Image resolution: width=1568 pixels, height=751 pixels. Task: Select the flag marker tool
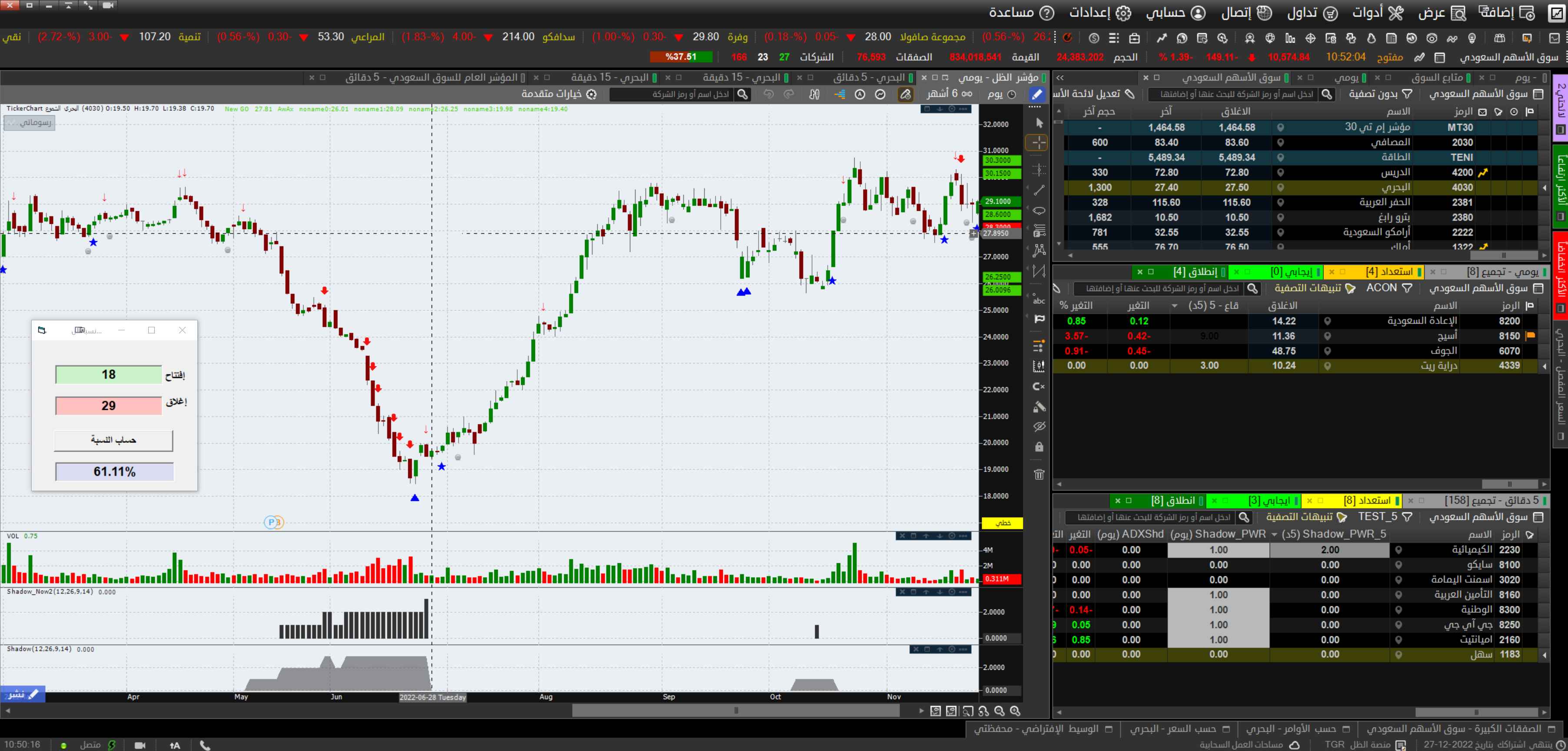click(1039, 319)
